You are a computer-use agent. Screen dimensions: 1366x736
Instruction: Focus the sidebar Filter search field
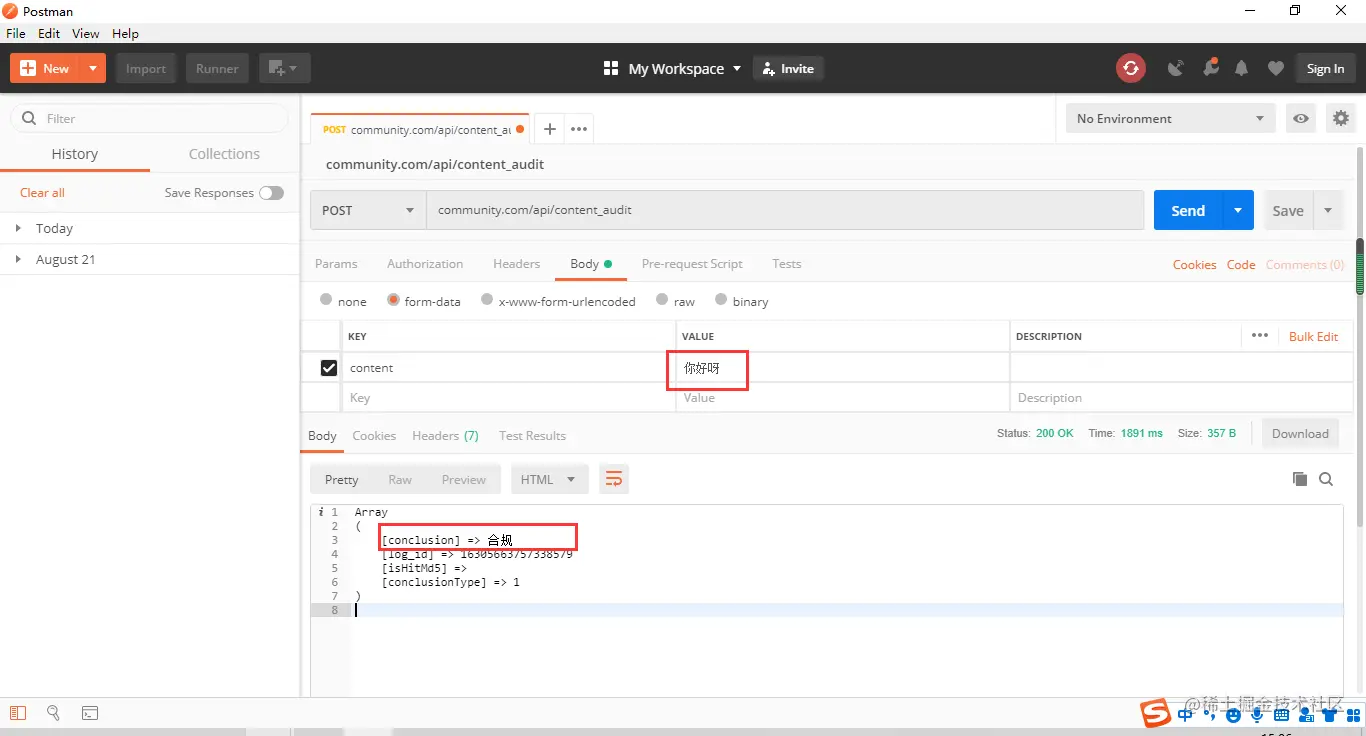pos(149,118)
